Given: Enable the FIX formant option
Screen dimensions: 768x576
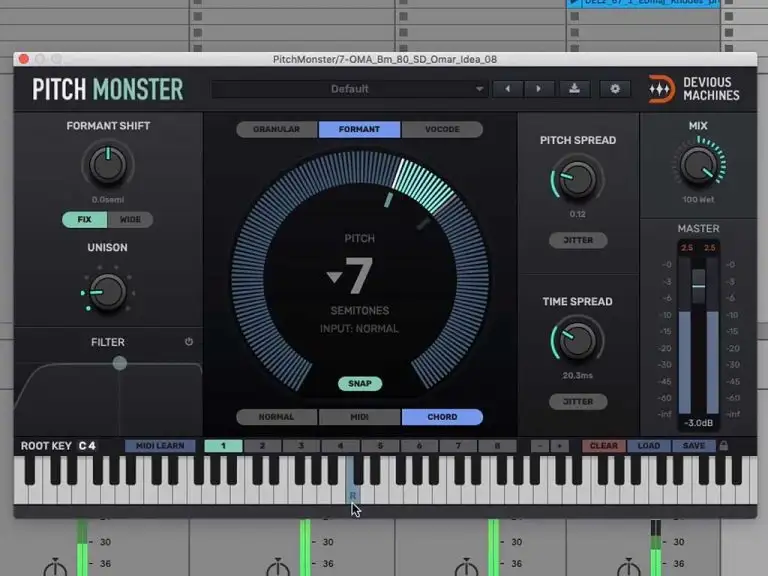Looking at the screenshot, I should pyautogui.click(x=85, y=219).
